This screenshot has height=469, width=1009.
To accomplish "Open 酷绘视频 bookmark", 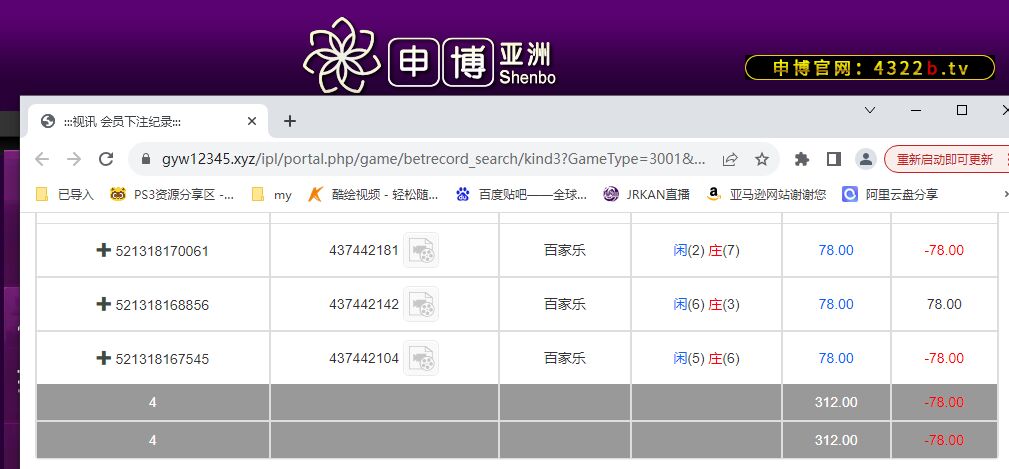I will tap(373, 194).
